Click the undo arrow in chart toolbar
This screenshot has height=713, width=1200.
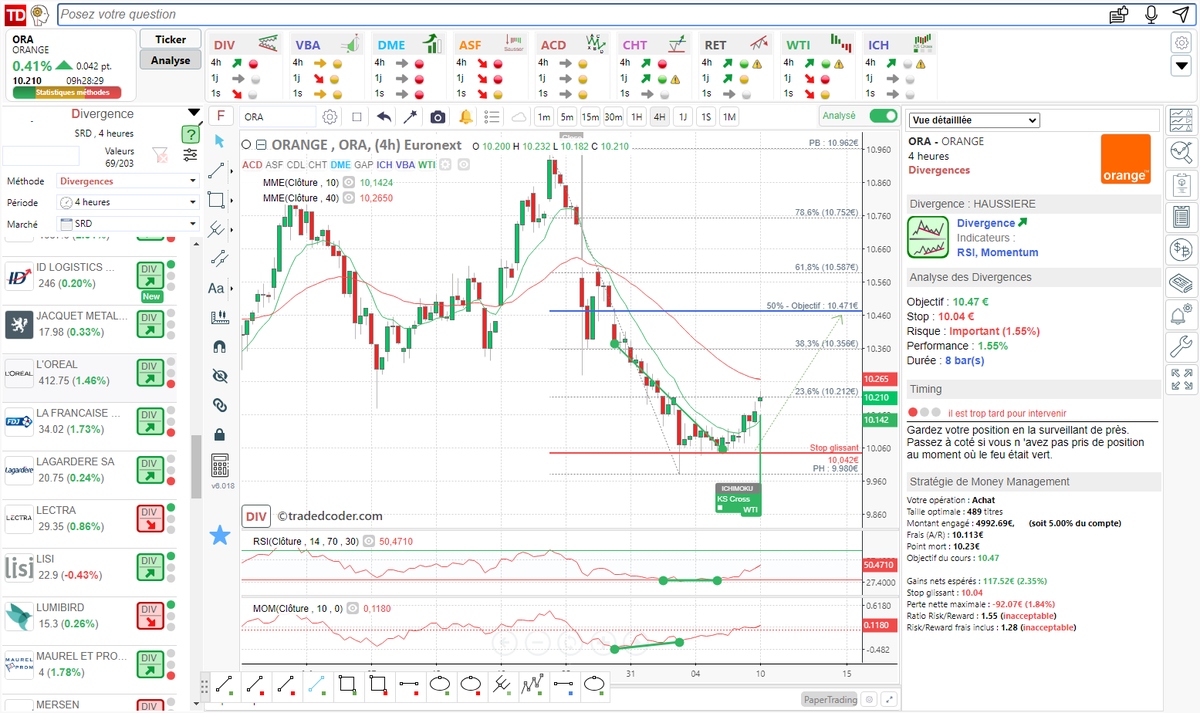pos(384,116)
